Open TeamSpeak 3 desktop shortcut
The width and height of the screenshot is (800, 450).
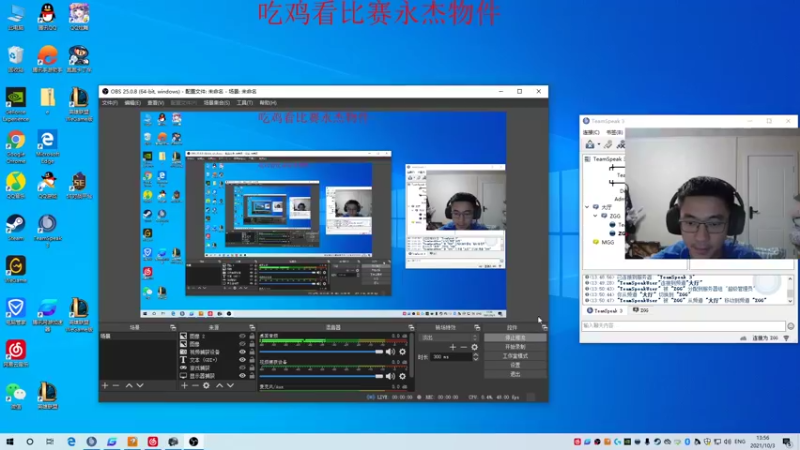[47, 230]
